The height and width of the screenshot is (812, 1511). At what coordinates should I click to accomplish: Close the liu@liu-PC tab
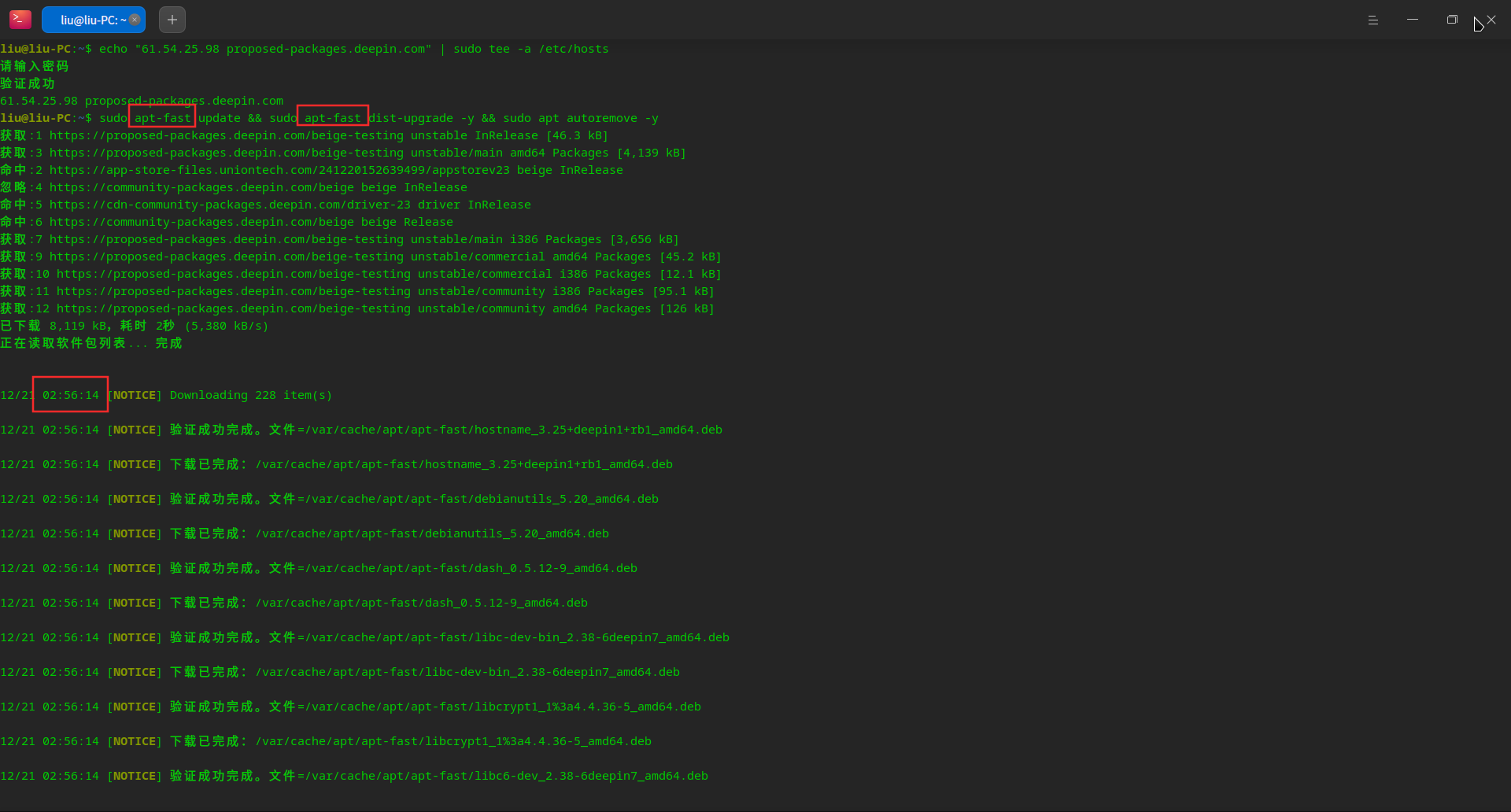pyautogui.click(x=135, y=20)
